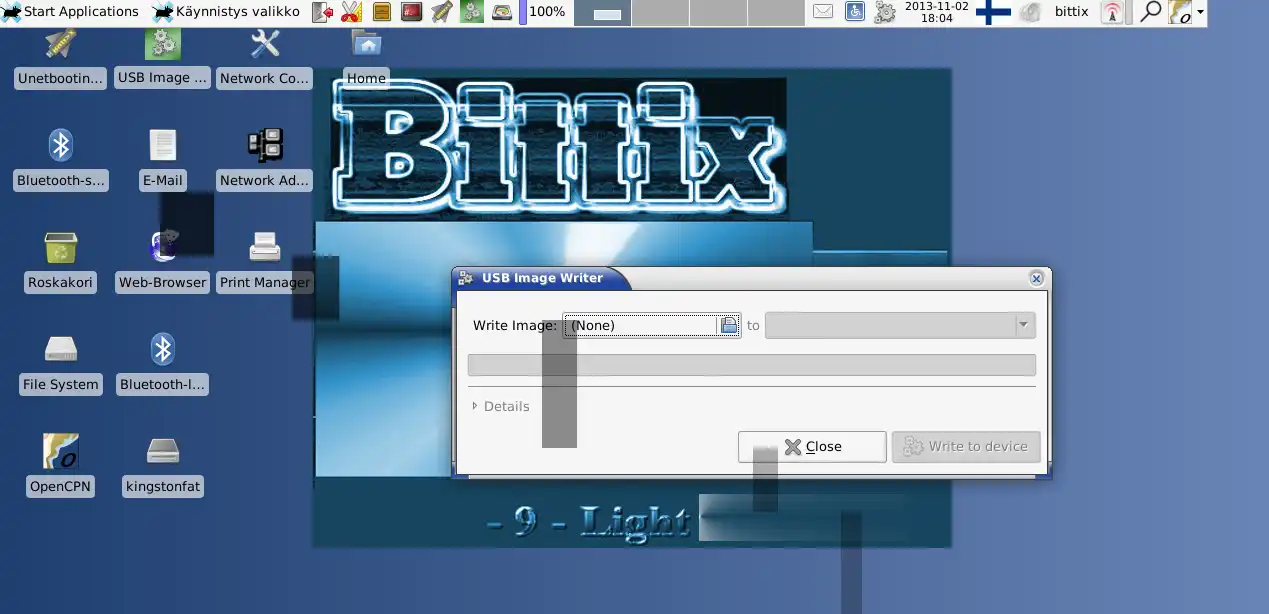Click the clock showing 2013-11-02 18:04
Viewport: 1269px width, 614px height.
pos(936,12)
